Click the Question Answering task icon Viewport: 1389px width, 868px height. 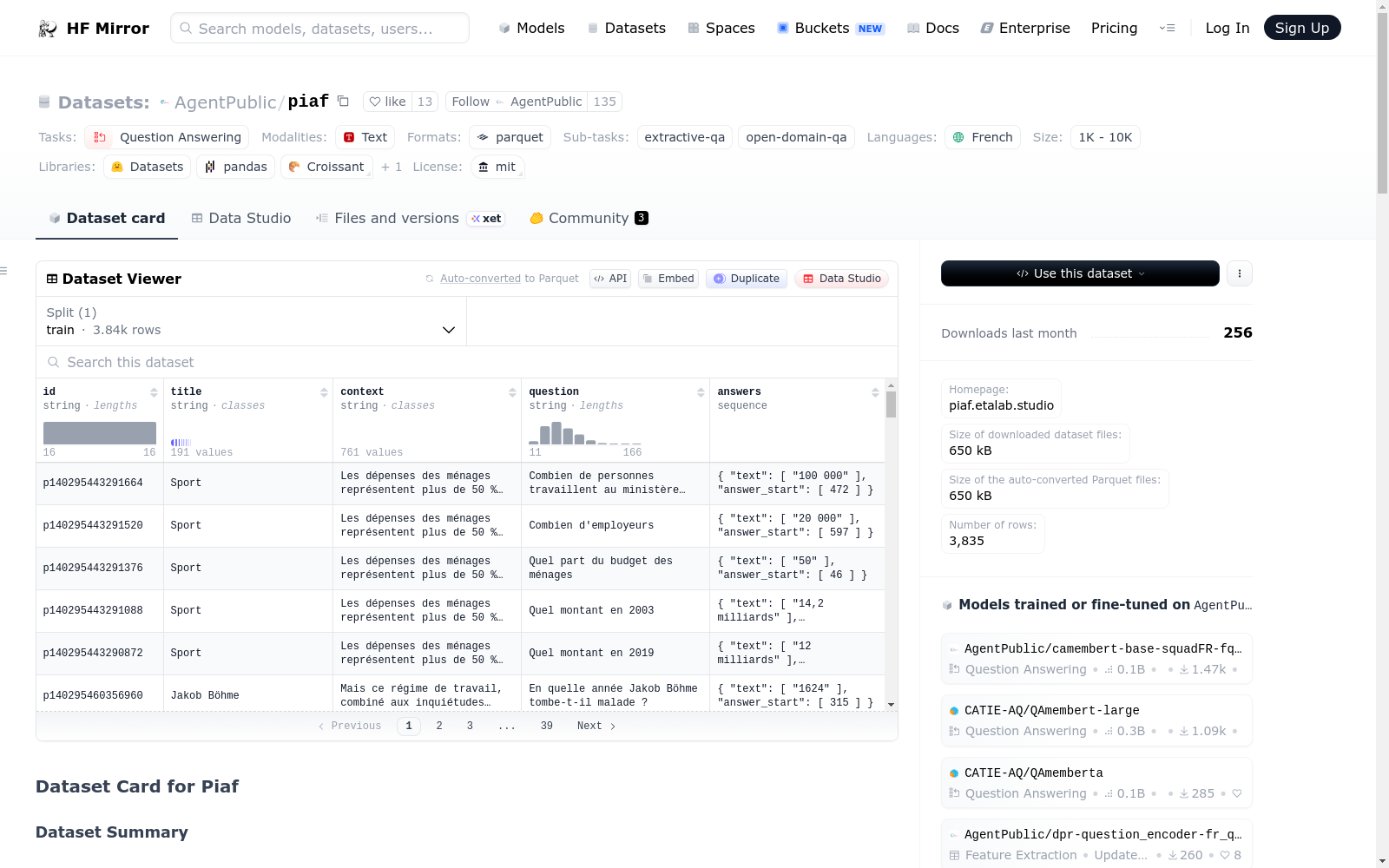100,137
